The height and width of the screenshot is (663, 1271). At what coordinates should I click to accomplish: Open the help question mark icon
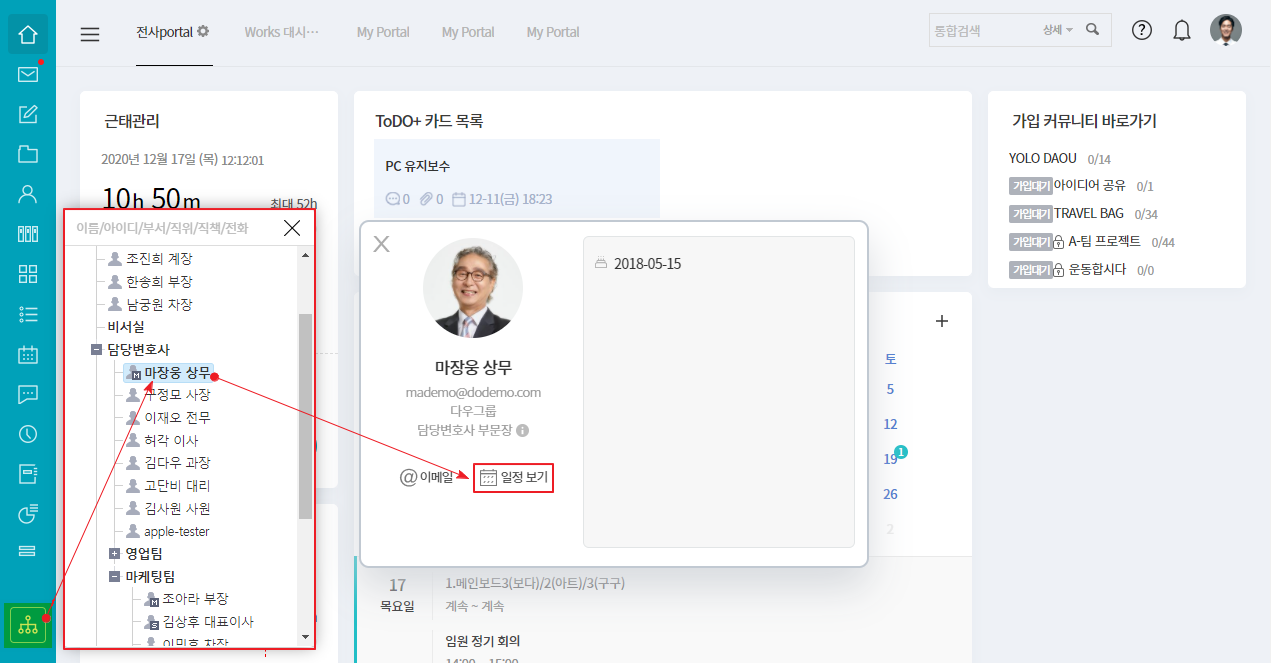click(x=1142, y=31)
